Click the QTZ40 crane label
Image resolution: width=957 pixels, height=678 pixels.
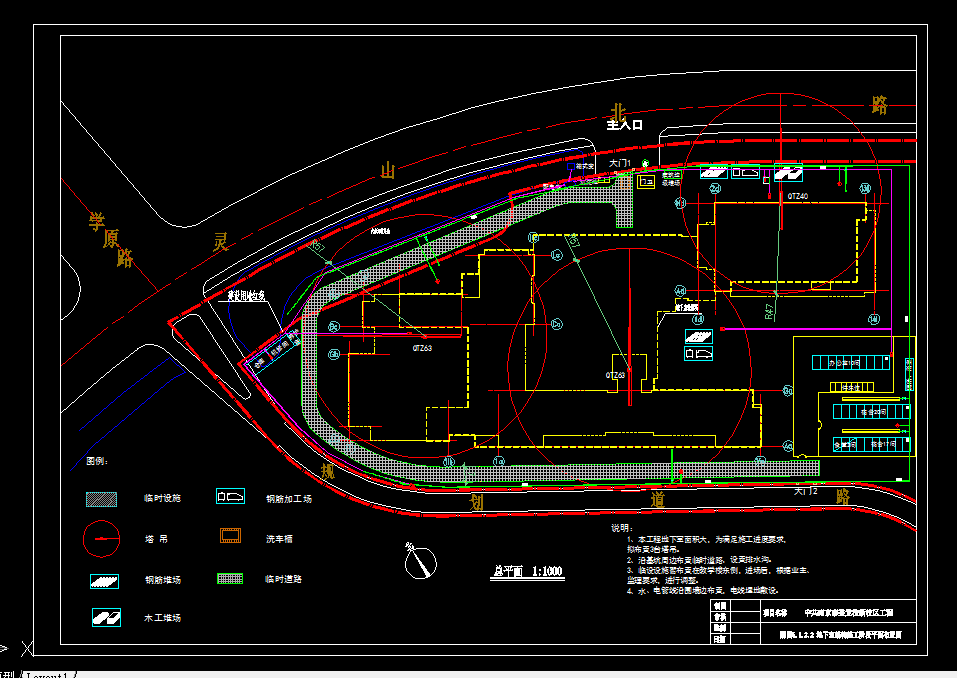(x=798, y=197)
